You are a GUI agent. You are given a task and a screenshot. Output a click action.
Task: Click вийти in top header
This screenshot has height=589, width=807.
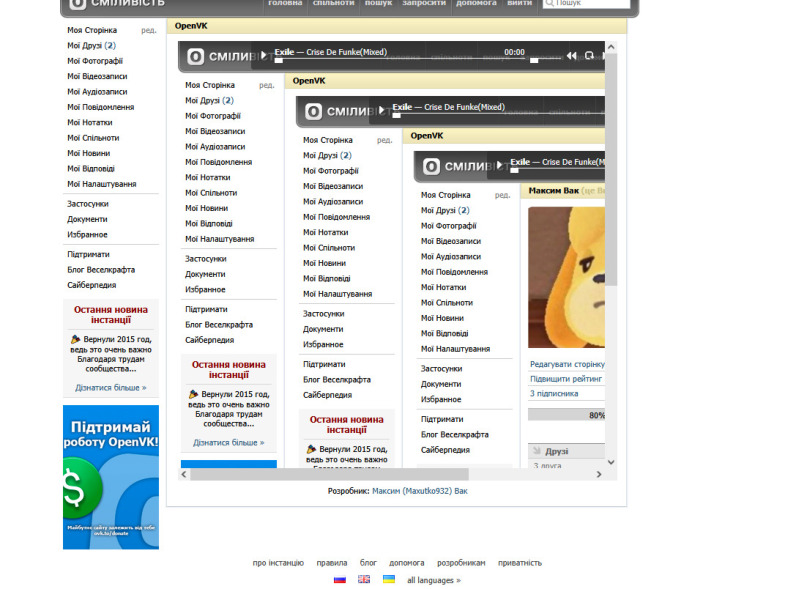[x=520, y=3]
